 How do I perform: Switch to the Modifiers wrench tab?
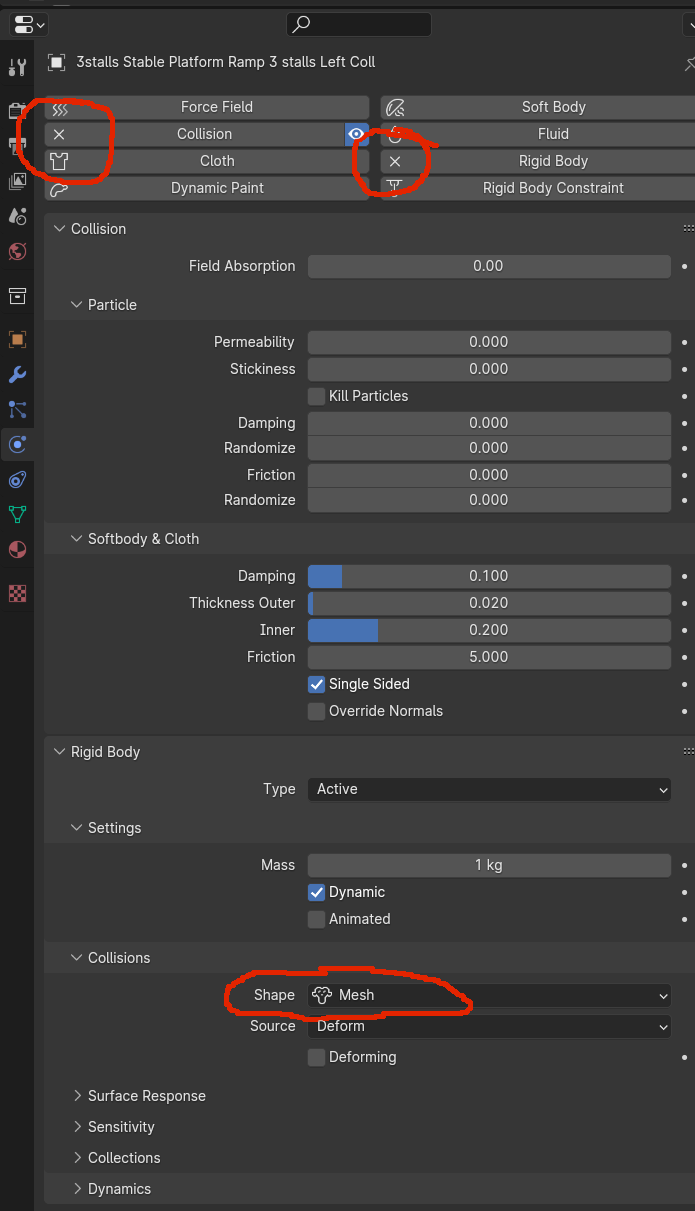[x=17, y=375]
